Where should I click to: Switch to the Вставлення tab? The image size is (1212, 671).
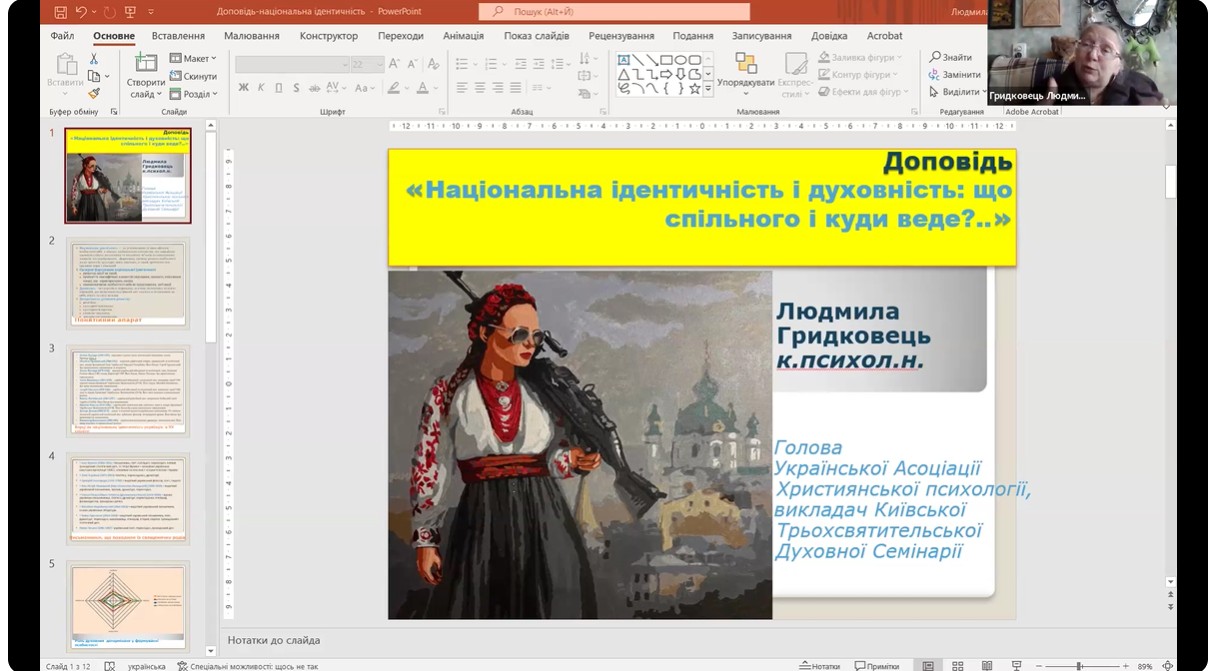(178, 36)
